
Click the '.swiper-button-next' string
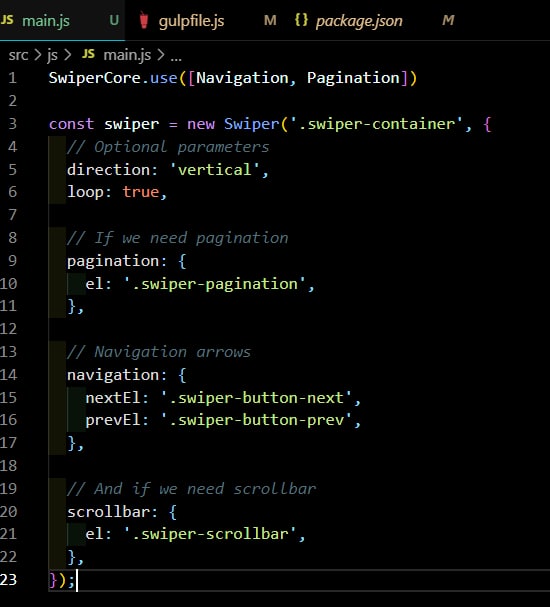click(256, 398)
